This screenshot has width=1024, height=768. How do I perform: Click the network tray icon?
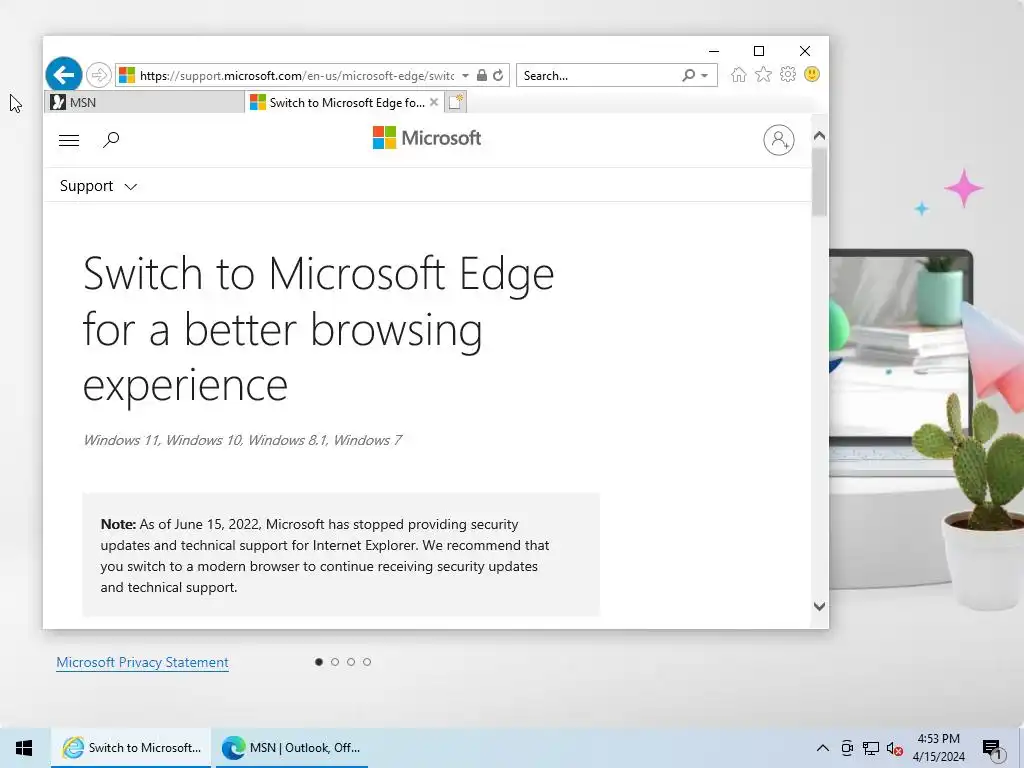click(x=871, y=748)
